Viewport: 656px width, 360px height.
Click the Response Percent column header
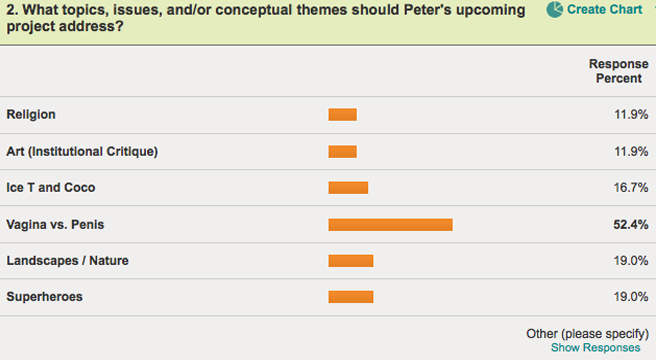[x=619, y=71]
